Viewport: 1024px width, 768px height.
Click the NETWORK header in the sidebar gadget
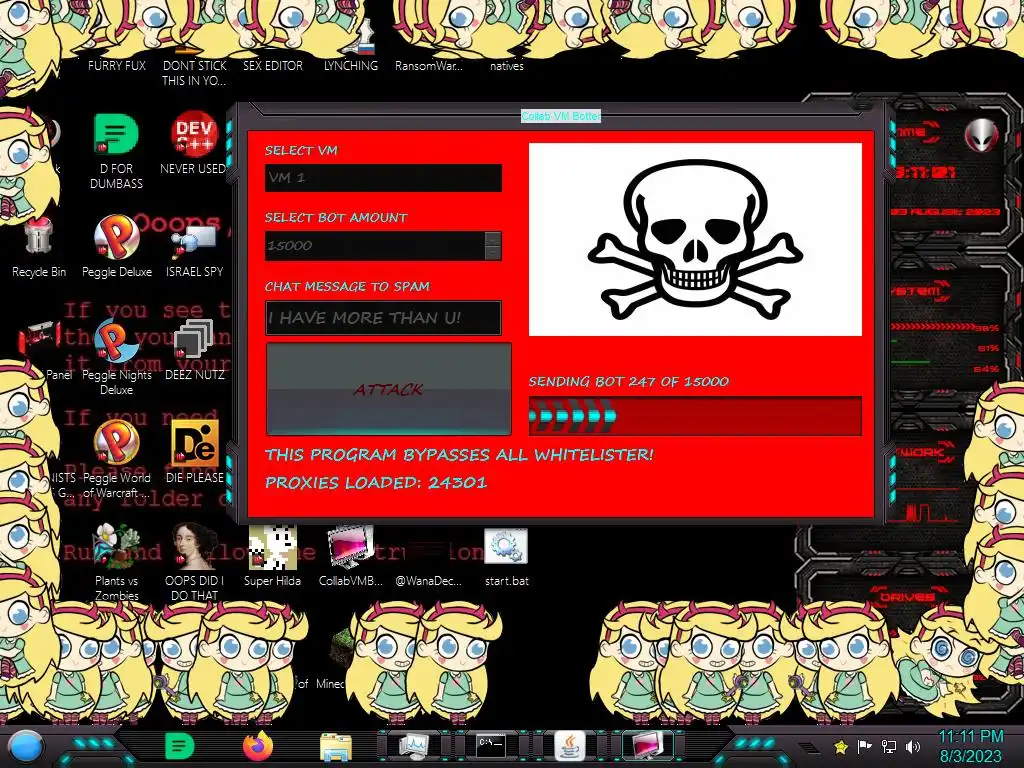921,452
